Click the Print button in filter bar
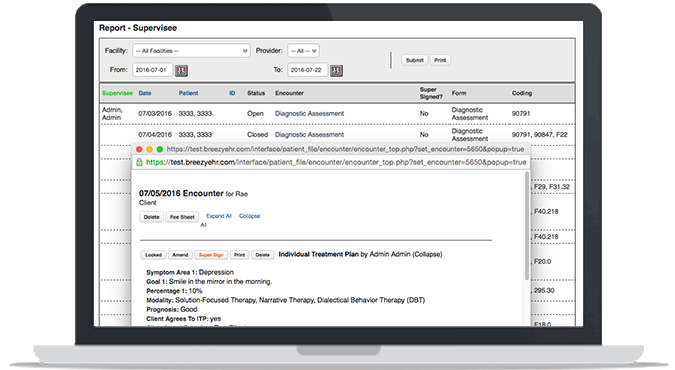 (440, 60)
